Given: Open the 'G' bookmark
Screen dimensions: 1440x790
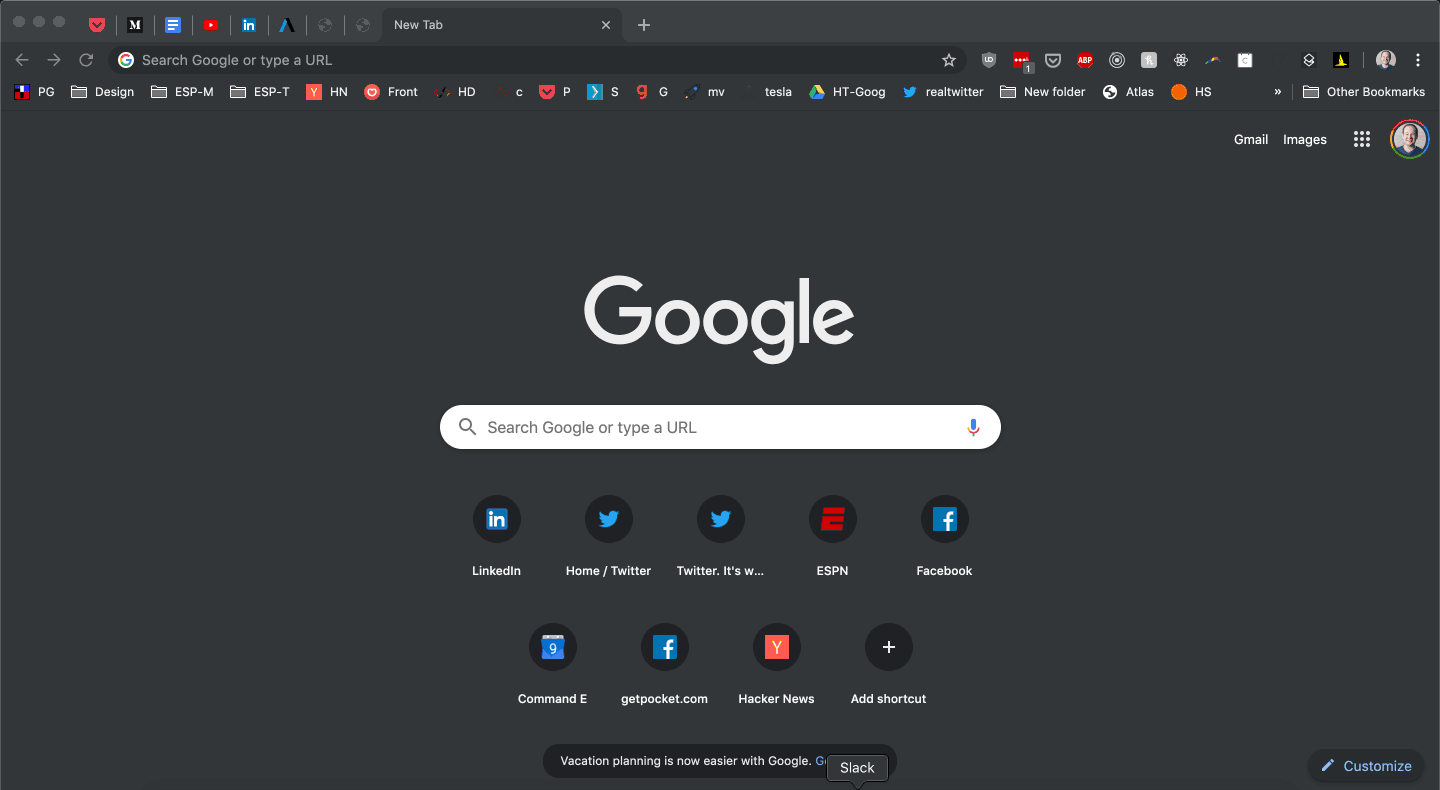Looking at the screenshot, I should click(x=652, y=92).
